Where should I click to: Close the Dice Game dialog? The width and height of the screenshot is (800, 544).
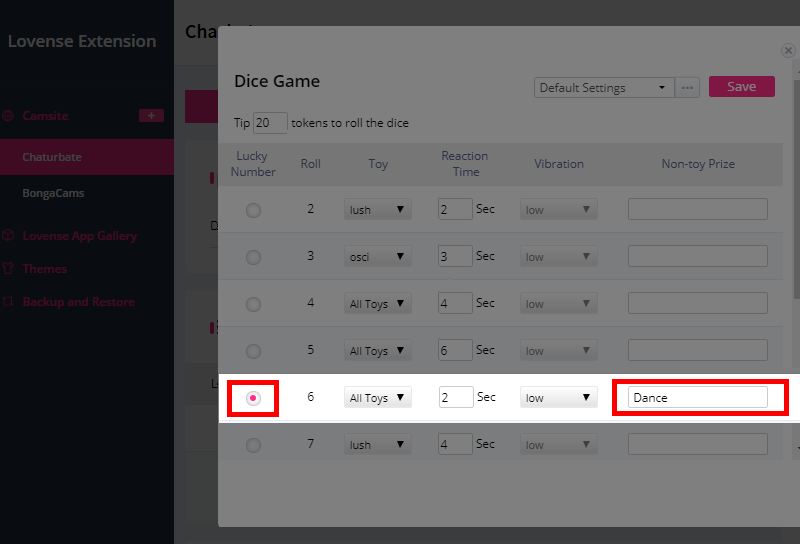(x=788, y=51)
